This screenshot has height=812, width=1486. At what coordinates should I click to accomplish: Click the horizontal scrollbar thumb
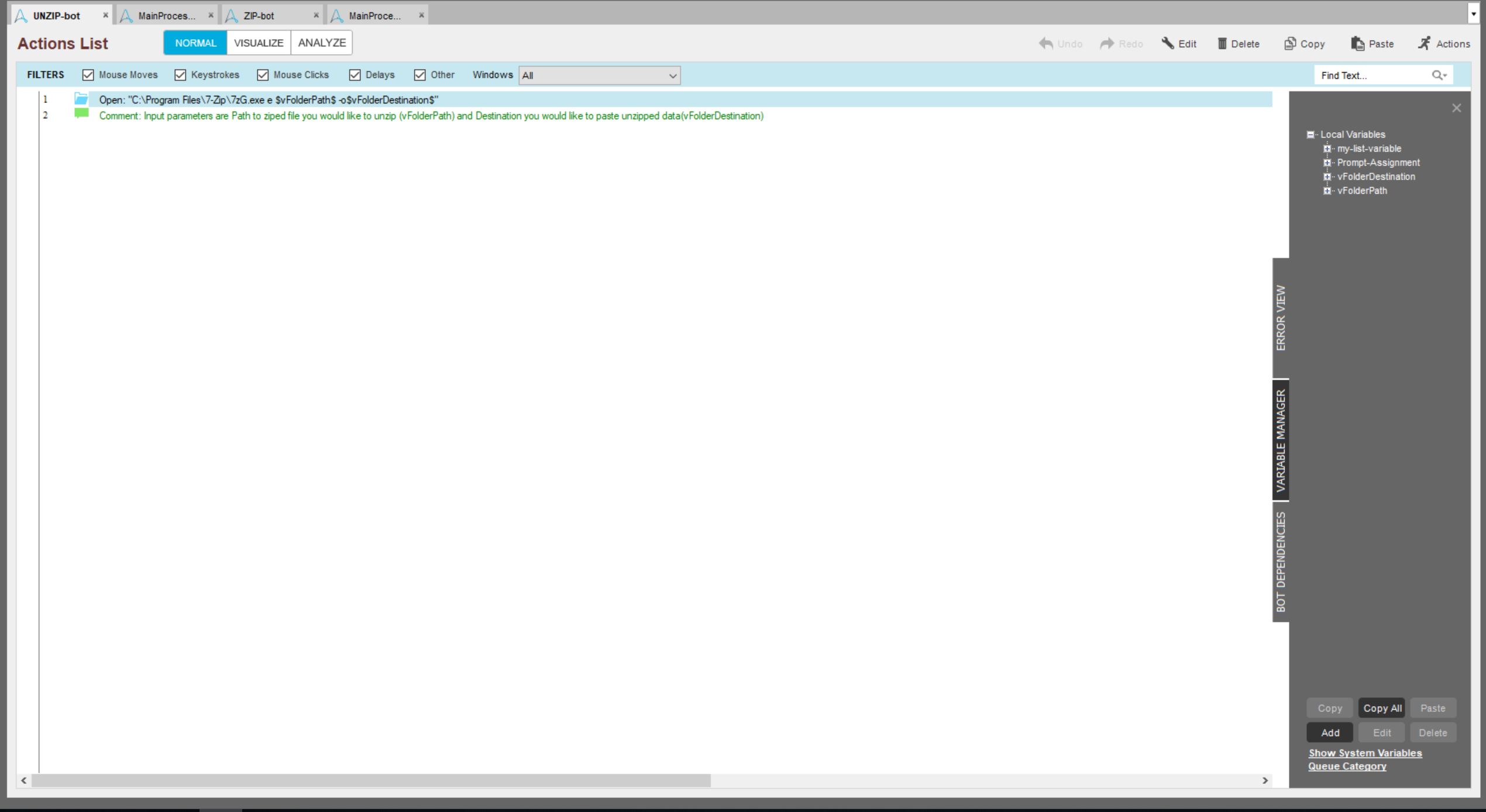click(x=371, y=780)
